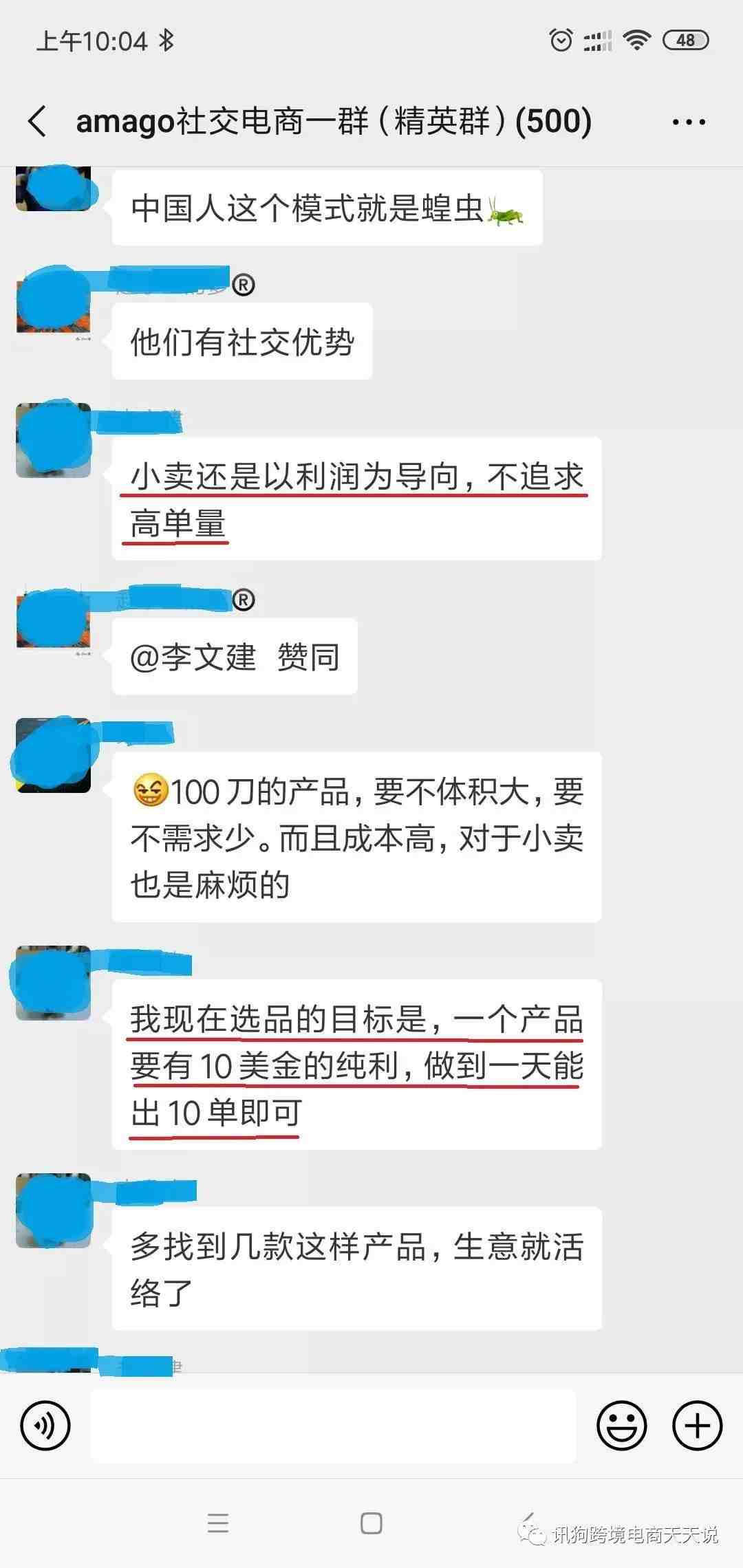Screen dimensions: 743x1568
Task: Tap the Android home square button
Action: tap(371, 1523)
